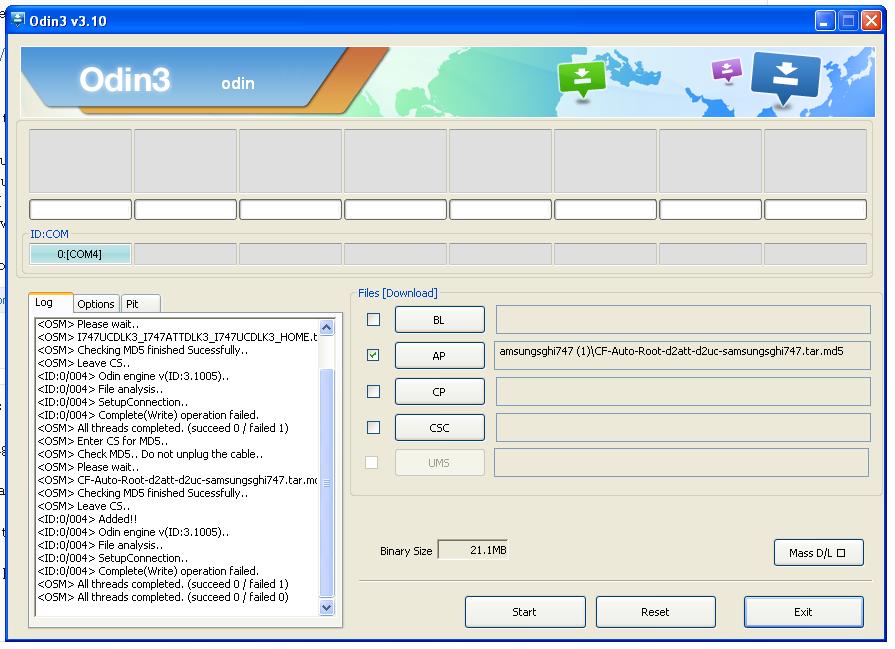
Task: Click the UMS file path field
Action: (682, 463)
